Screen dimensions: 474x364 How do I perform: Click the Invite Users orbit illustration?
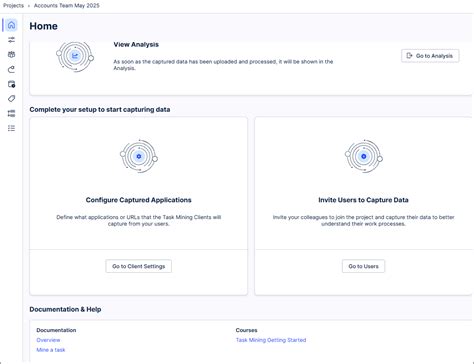pos(364,156)
